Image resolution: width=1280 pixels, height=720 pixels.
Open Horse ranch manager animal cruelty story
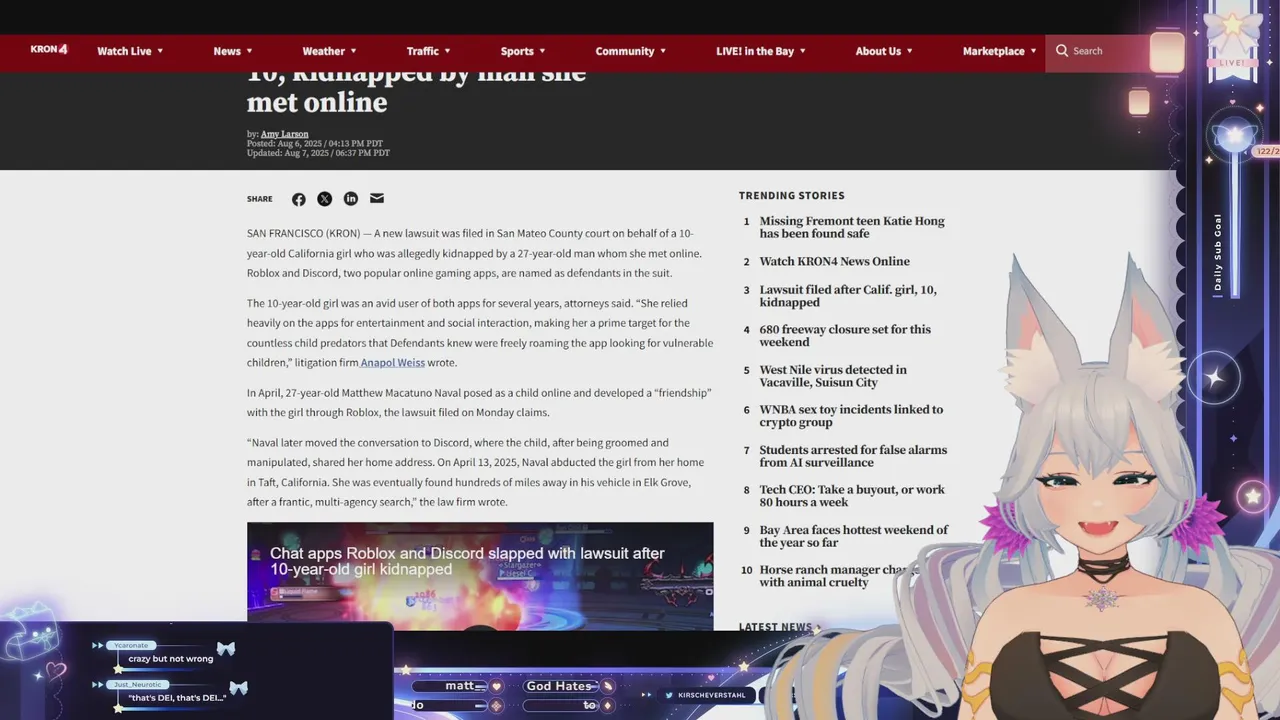[838, 576]
